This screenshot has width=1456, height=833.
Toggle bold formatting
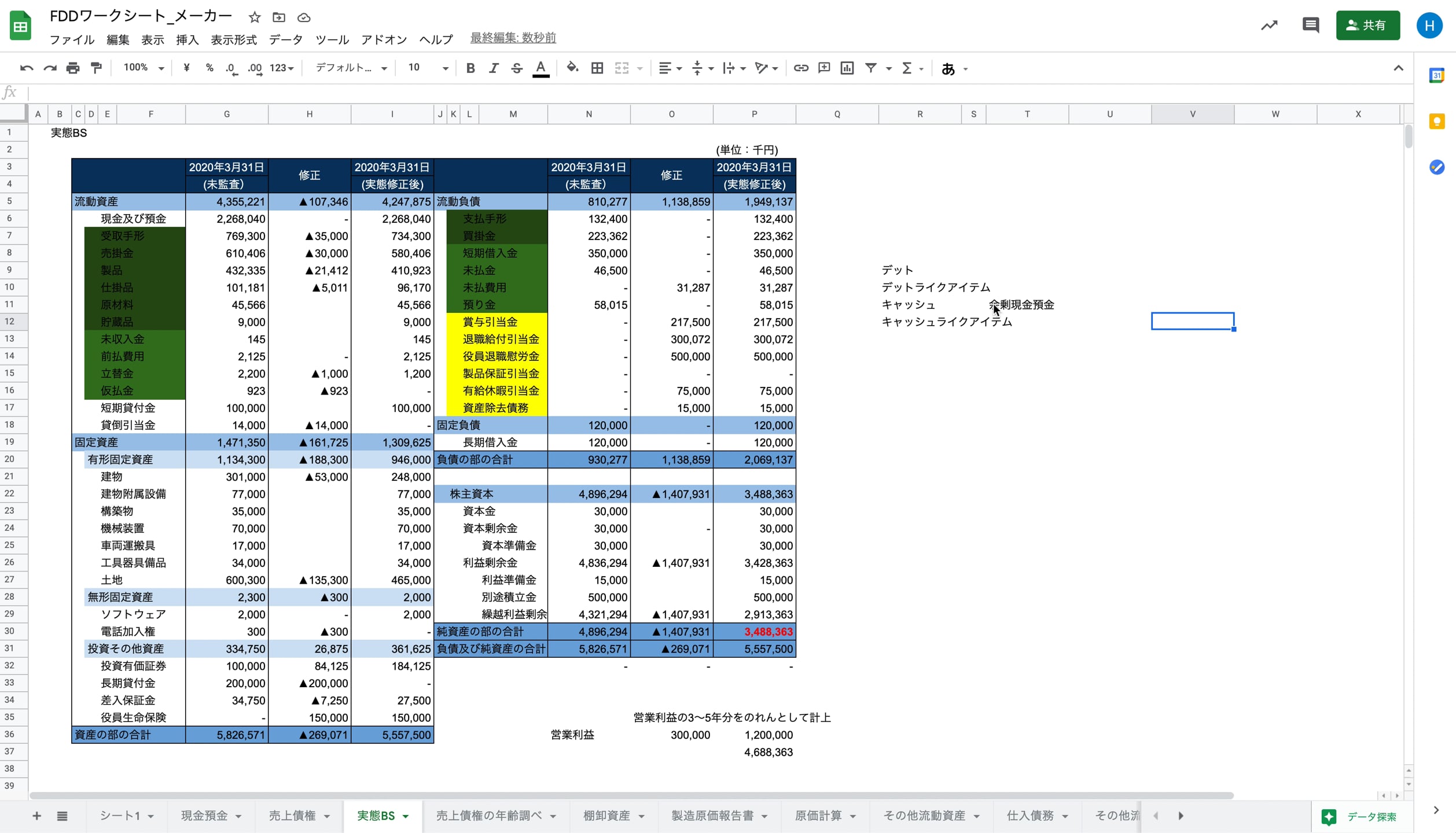(x=470, y=68)
